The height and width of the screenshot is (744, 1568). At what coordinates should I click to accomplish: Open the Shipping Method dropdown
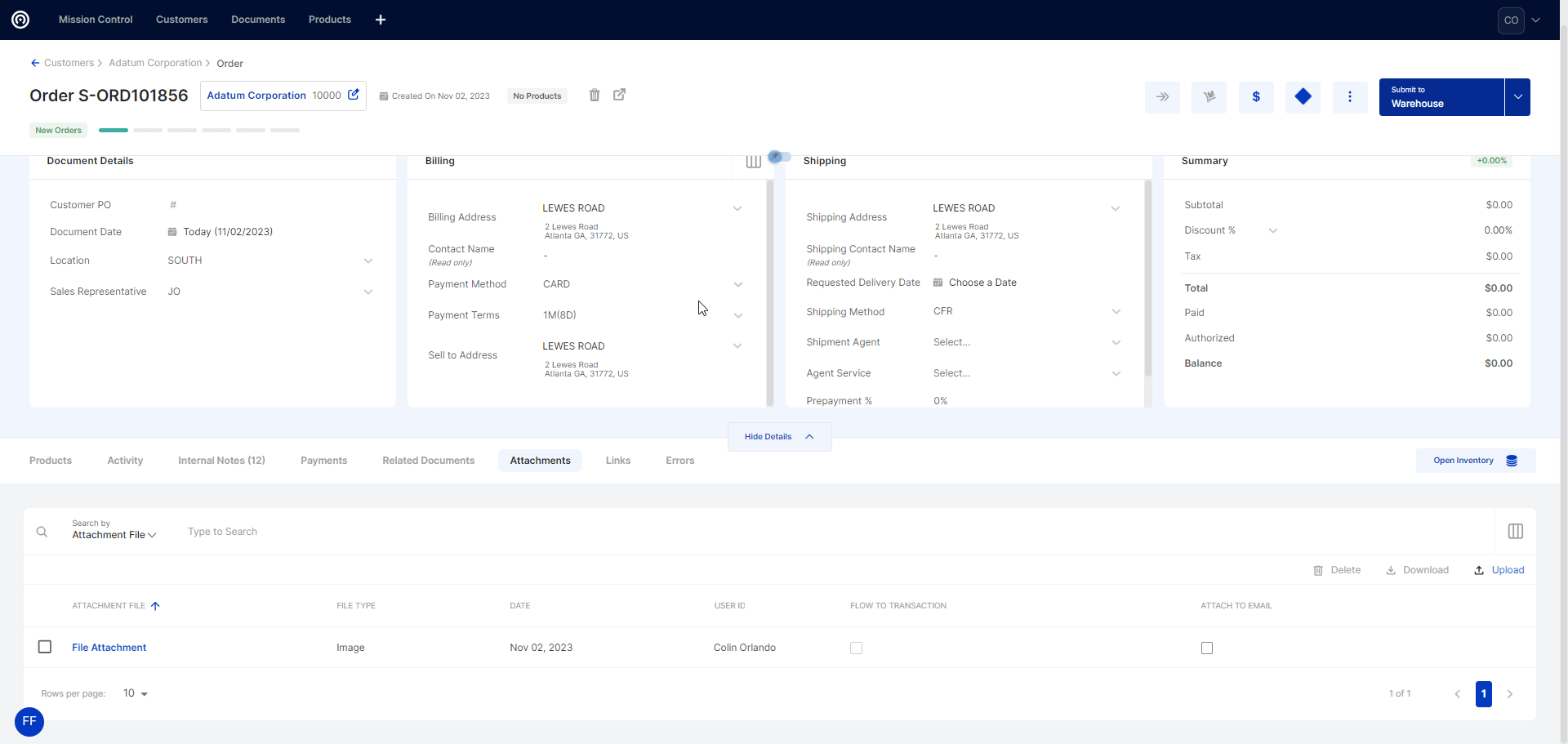click(1116, 311)
